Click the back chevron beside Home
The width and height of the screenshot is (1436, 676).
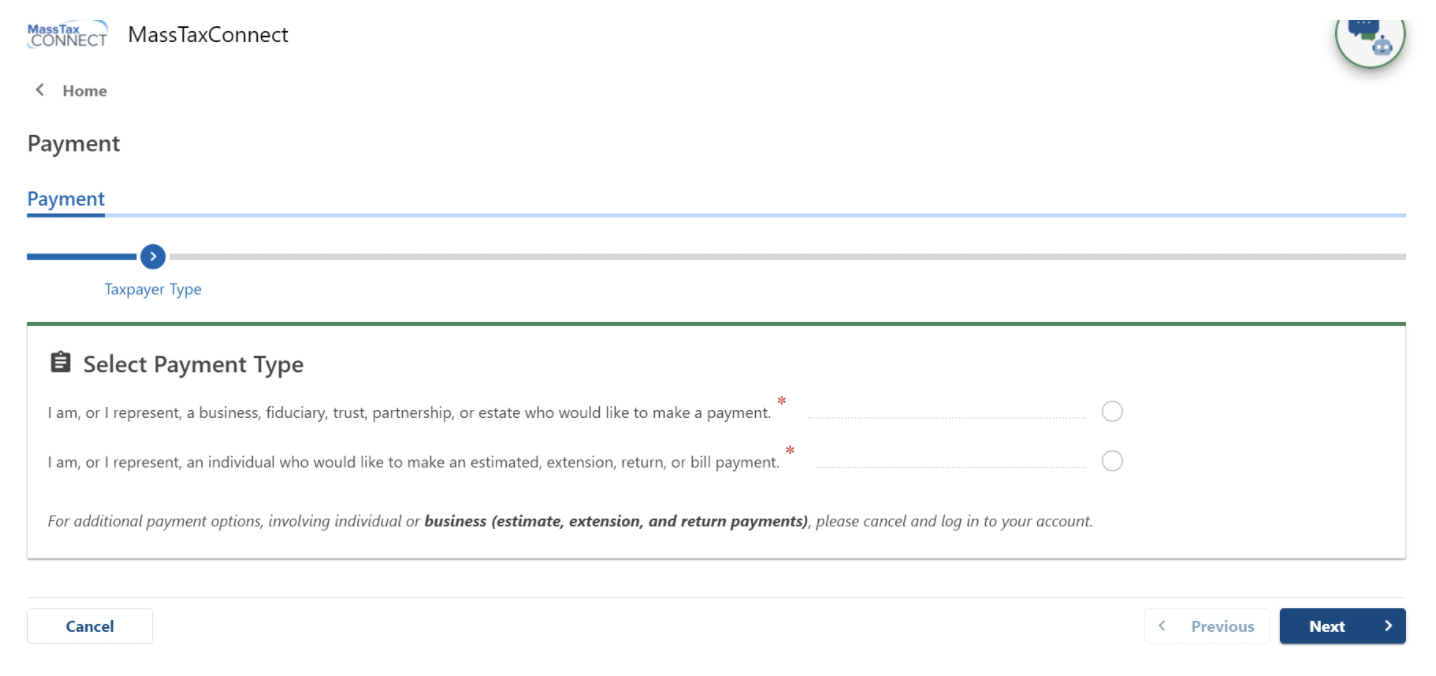(x=40, y=90)
